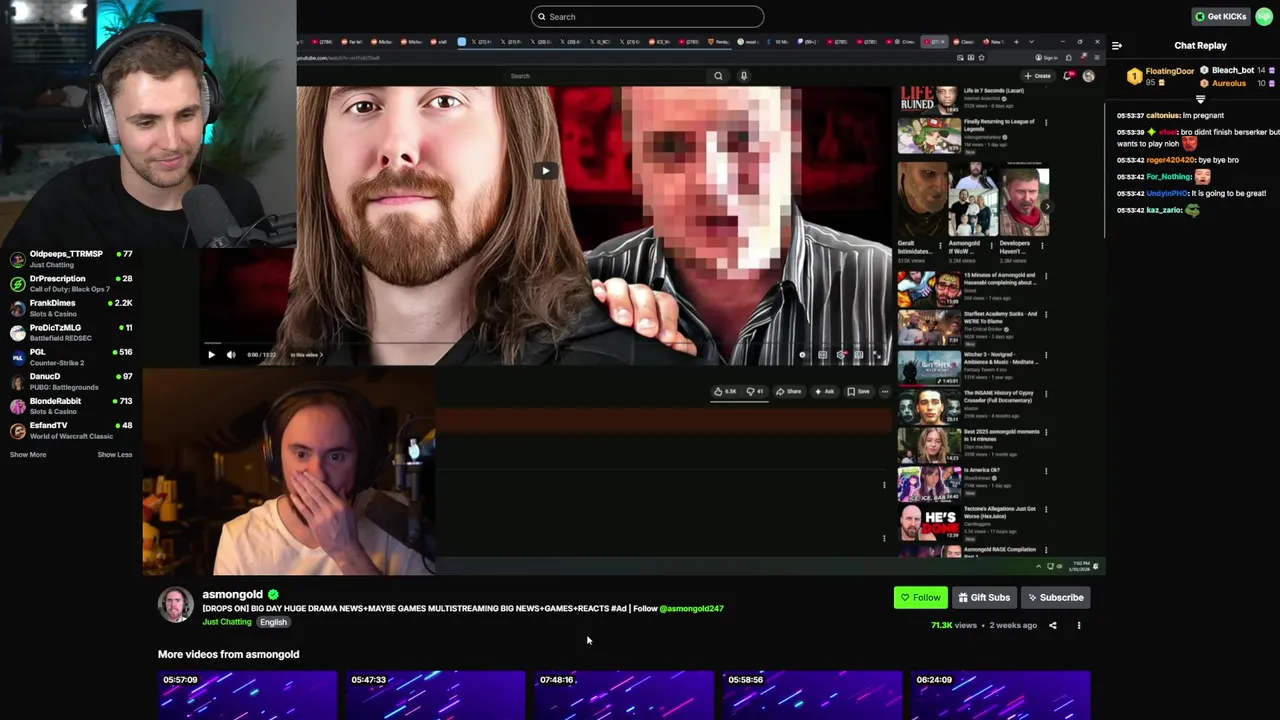Viewport: 1280px width, 720px height.
Task: Open YouTube notifications bell
Action: (1068, 76)
